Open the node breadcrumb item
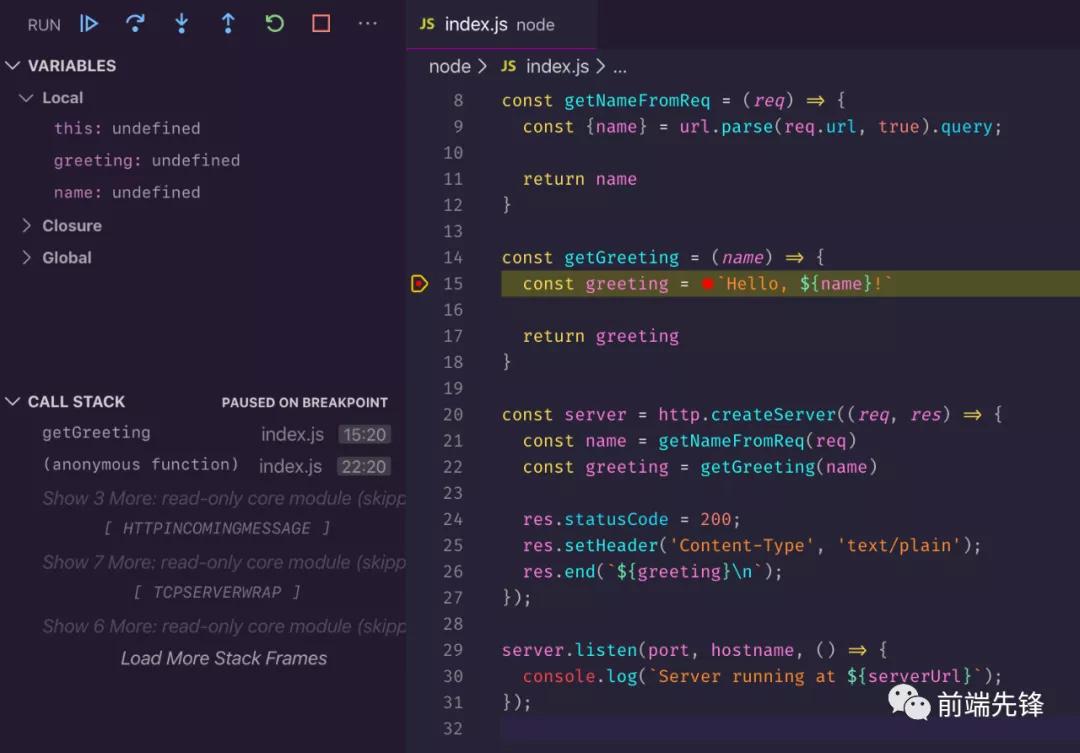The width and height of the screenshot is (1080, 753). click(x=450, y=66)
